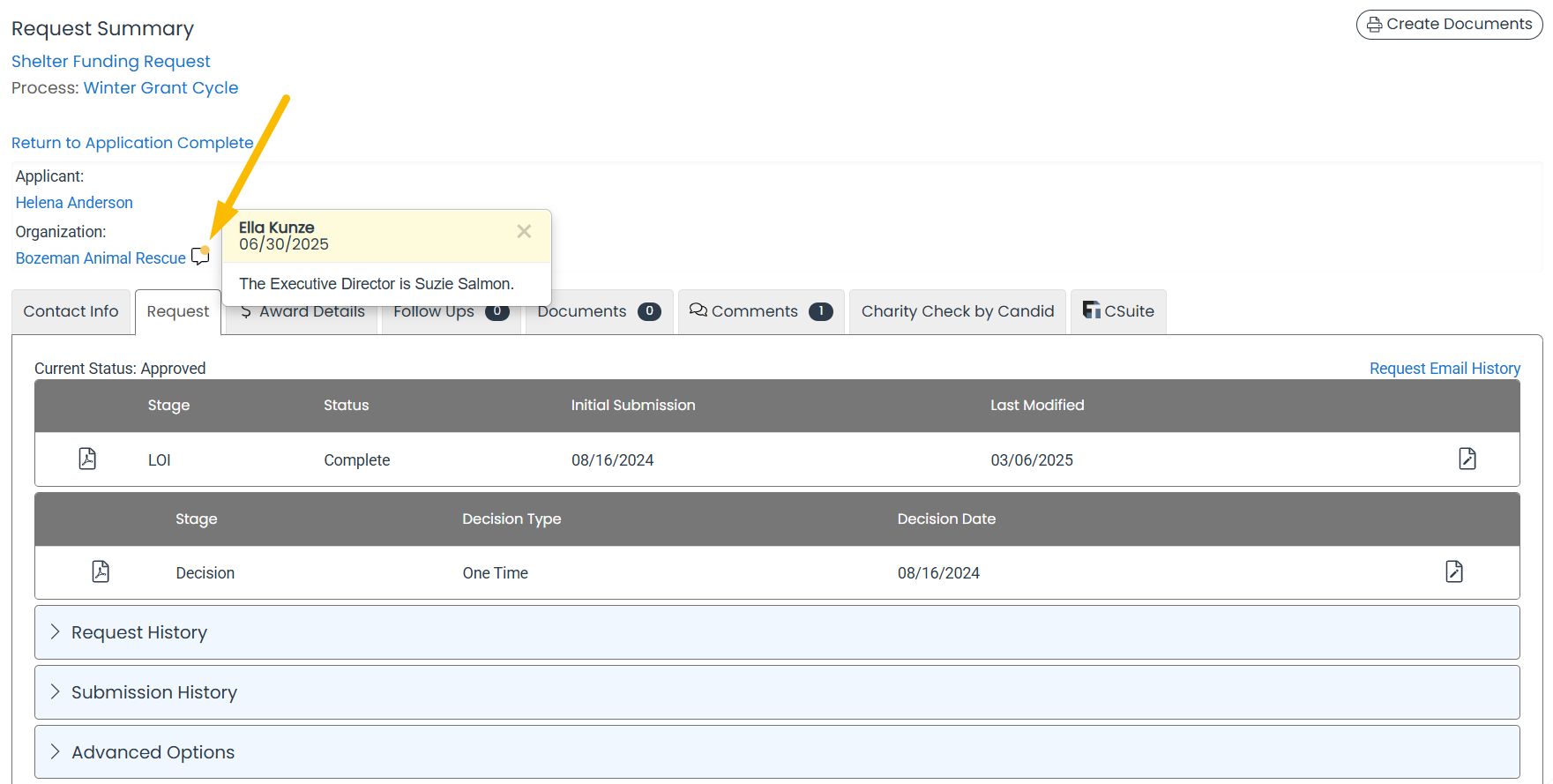
Task: Open the Documents tab
Action: (x=599, y=311)
